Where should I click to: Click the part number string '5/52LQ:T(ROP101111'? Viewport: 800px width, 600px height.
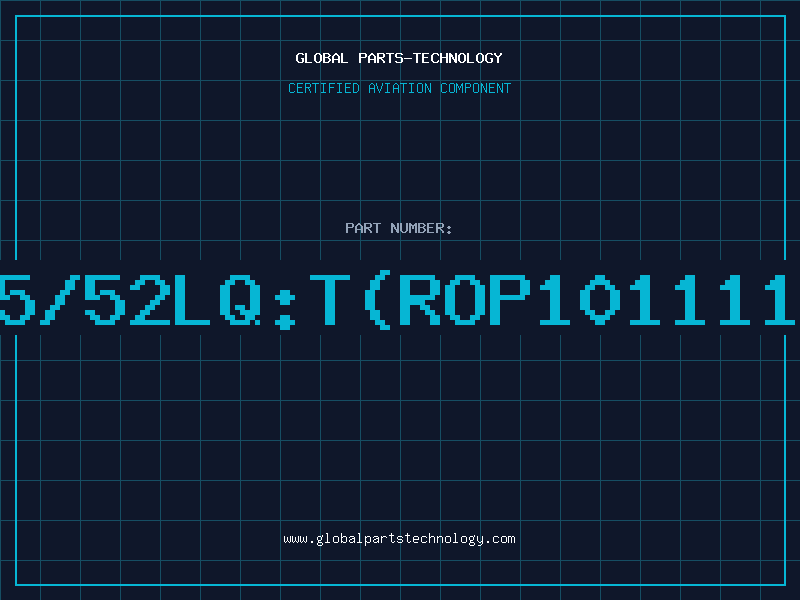coord(397,300)
